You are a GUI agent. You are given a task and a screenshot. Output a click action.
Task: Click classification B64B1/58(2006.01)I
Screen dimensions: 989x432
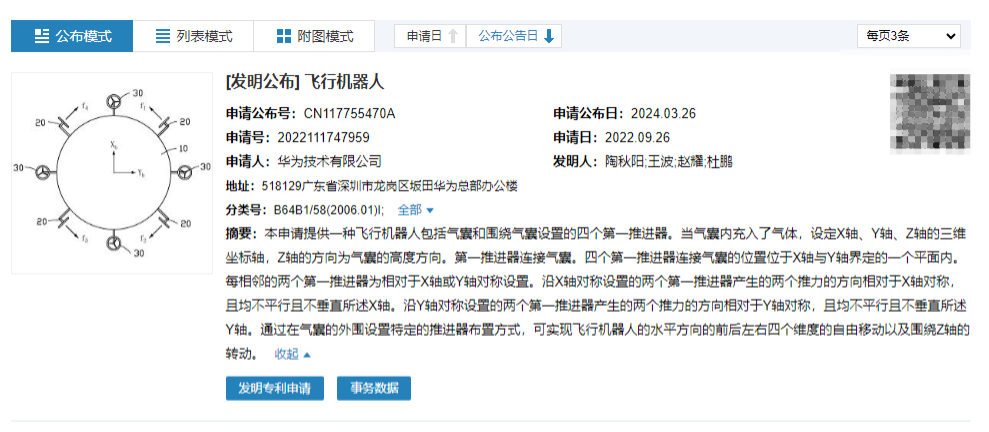328,209
